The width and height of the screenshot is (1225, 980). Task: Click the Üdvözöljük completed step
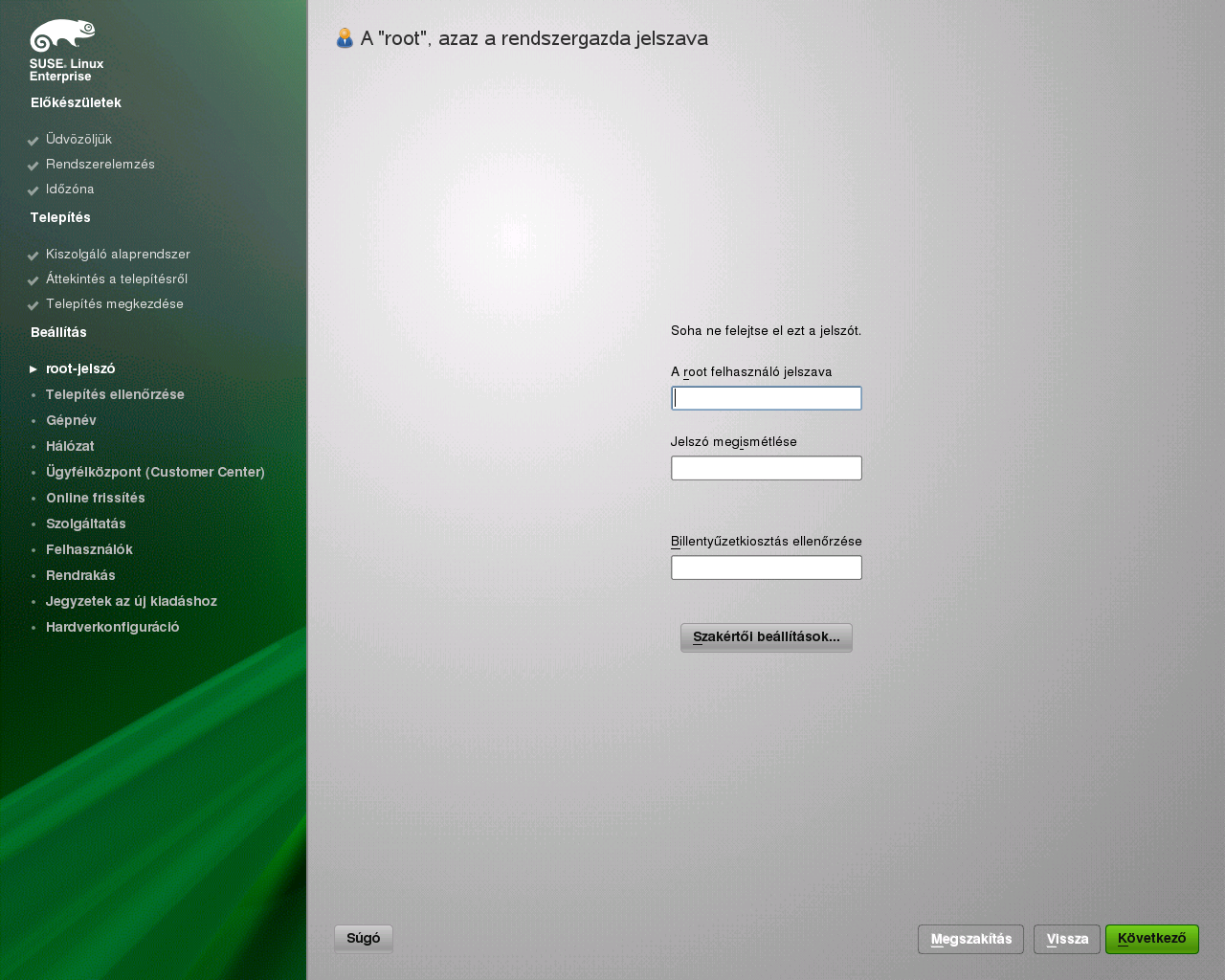click(x=78, y=139)
